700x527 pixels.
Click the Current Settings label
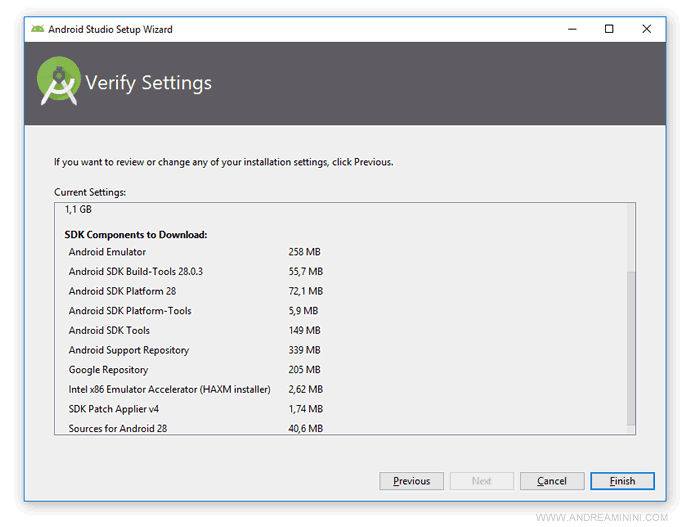[90, 192]
